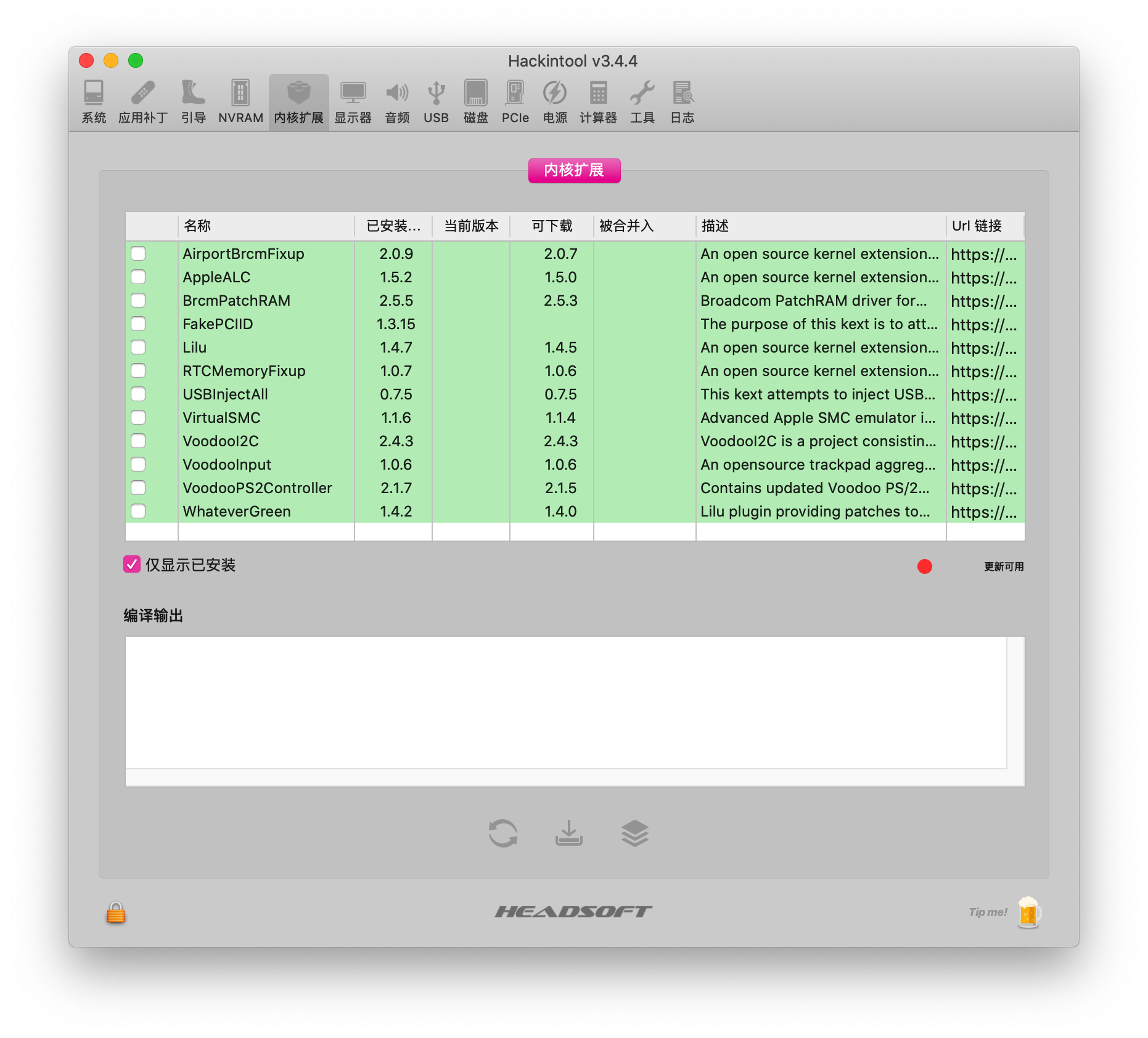Tick the Lilu row checkbox
The width and height of the screenshot is (1148, 1038).
(x=138, y=348)
